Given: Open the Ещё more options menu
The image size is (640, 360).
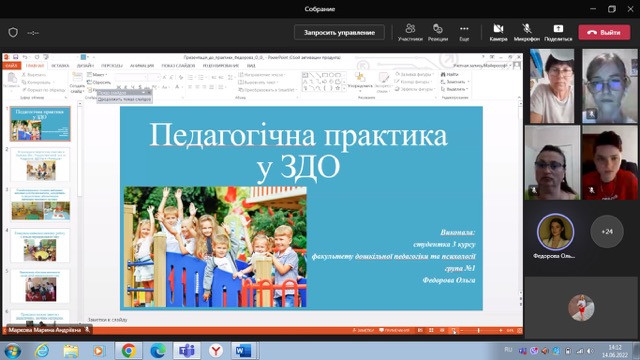Looking at the screenshot, I should [x=464, y=32].
